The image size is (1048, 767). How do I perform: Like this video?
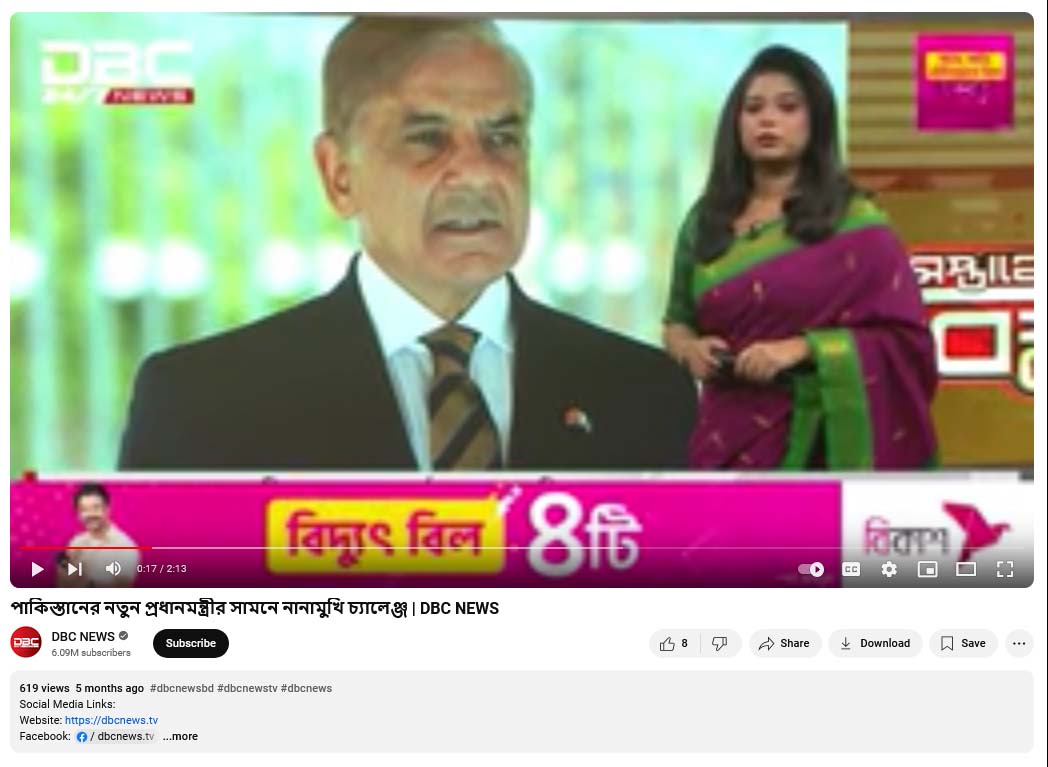click(674, 643)
